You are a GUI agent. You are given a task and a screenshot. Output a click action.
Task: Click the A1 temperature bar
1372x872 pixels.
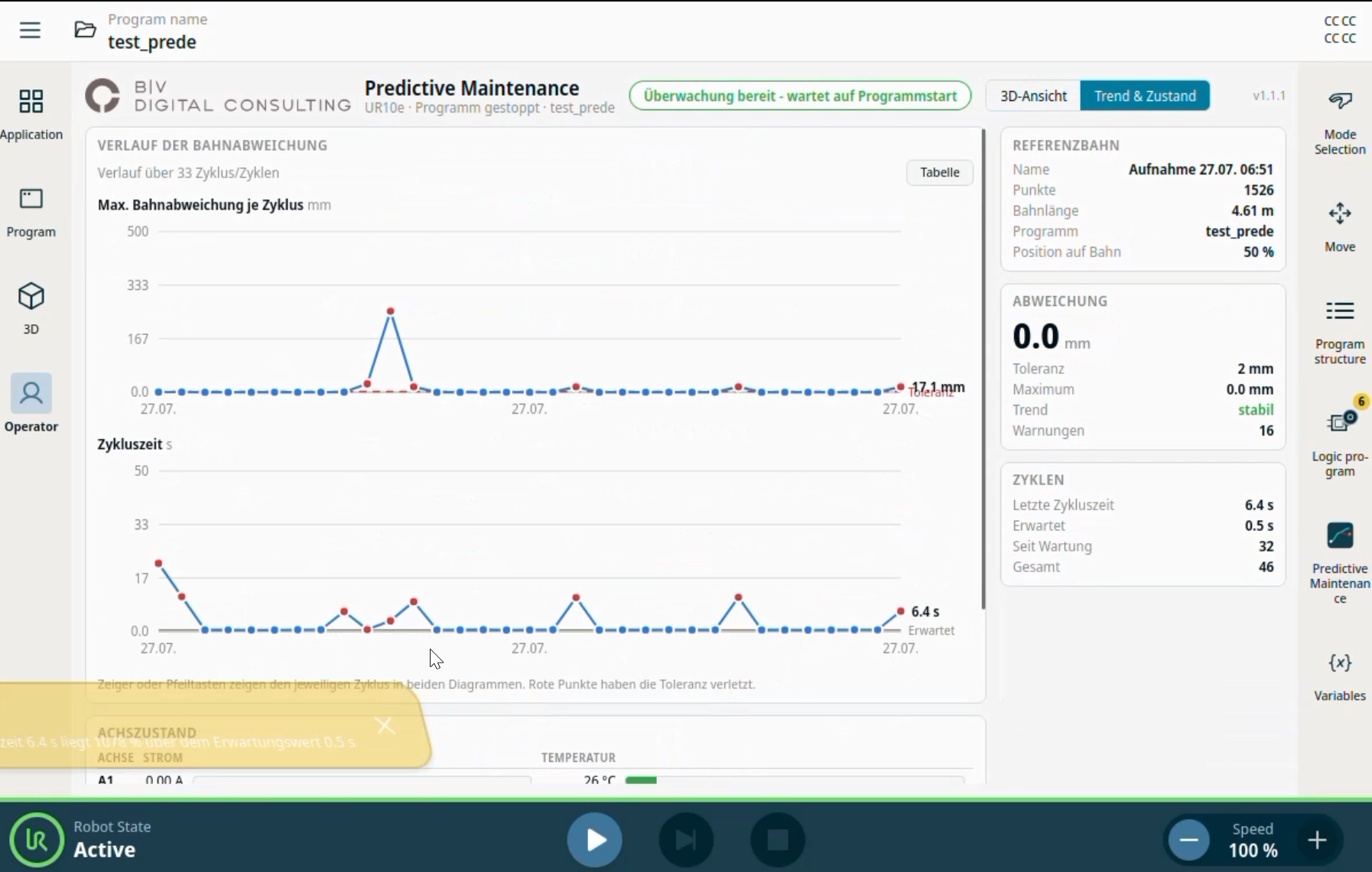click(794, 780)
